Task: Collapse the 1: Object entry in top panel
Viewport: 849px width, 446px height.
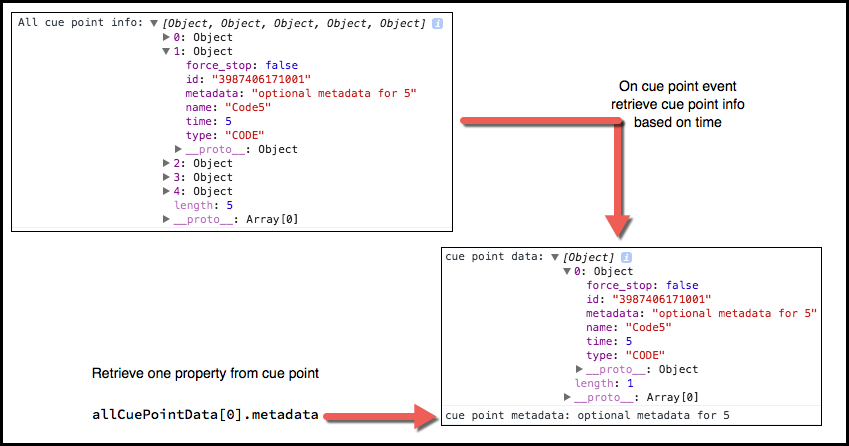Action: [x=167, y=51]
